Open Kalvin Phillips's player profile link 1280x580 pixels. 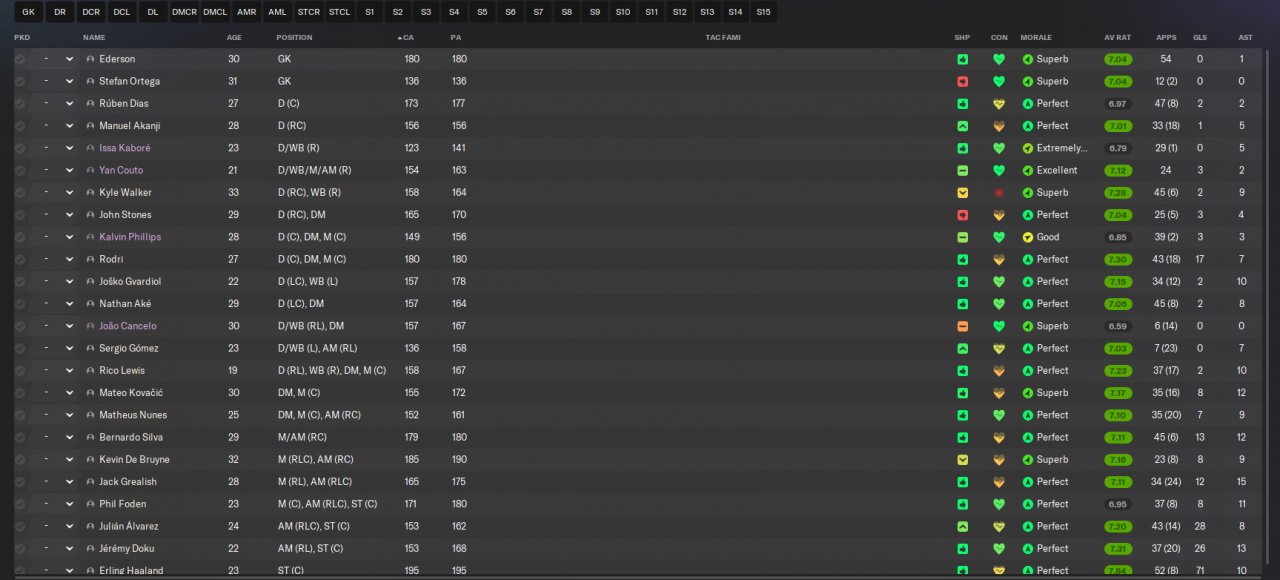130,237
